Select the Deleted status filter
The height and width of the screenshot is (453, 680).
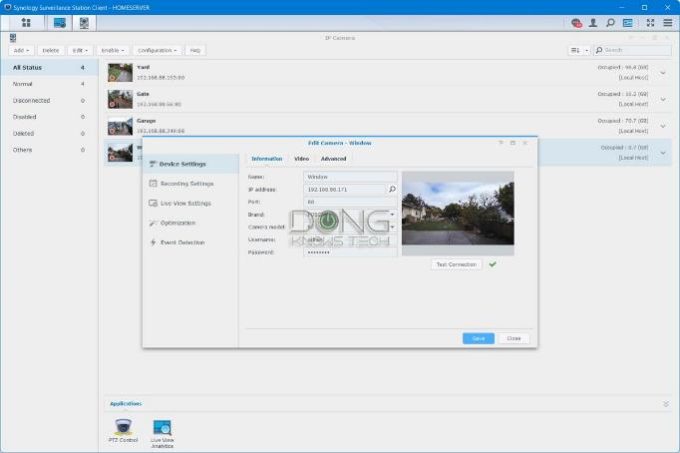pyautogui.click(x=49, y=134)
